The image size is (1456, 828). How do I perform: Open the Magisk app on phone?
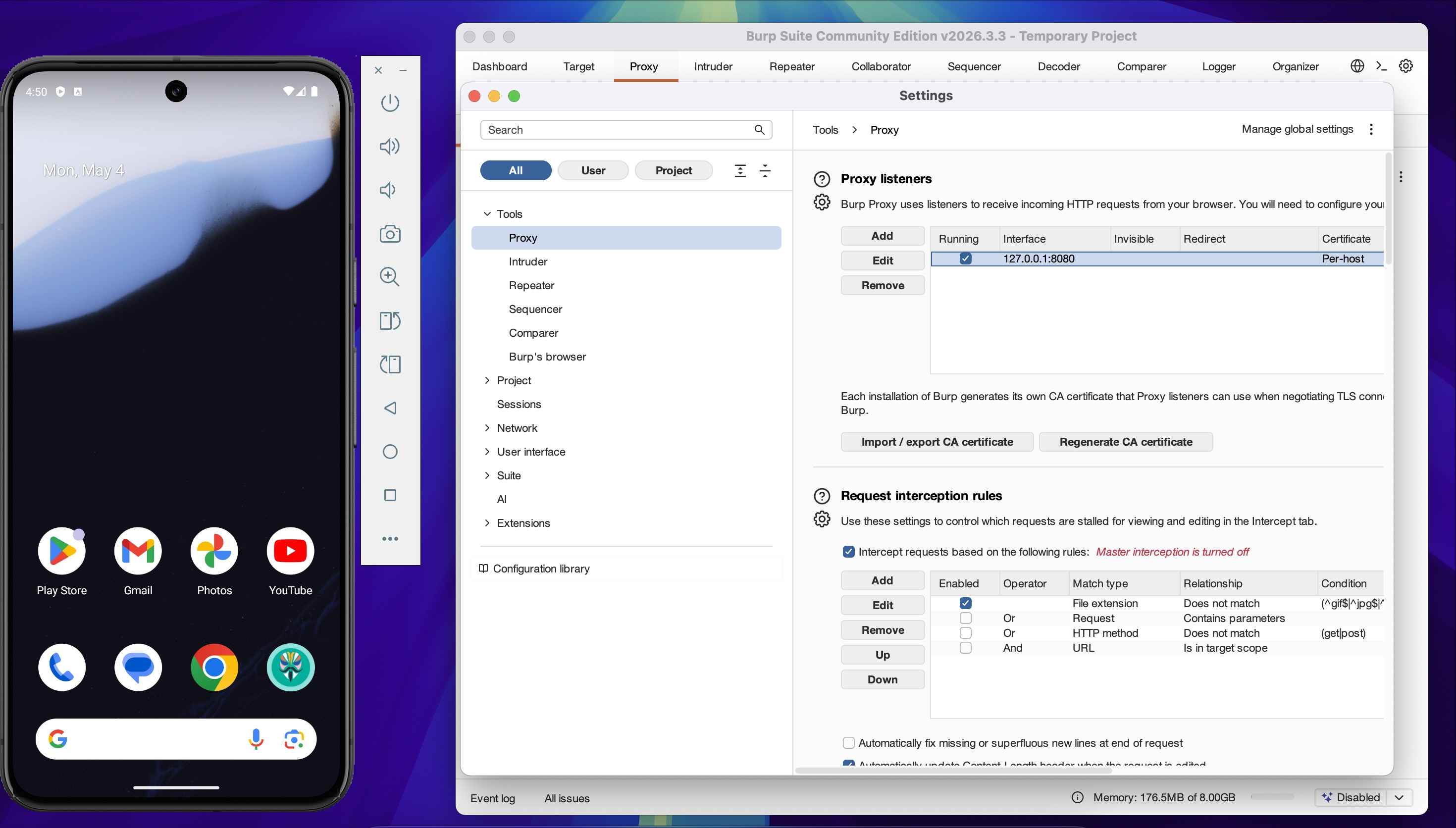pos(291,668)
